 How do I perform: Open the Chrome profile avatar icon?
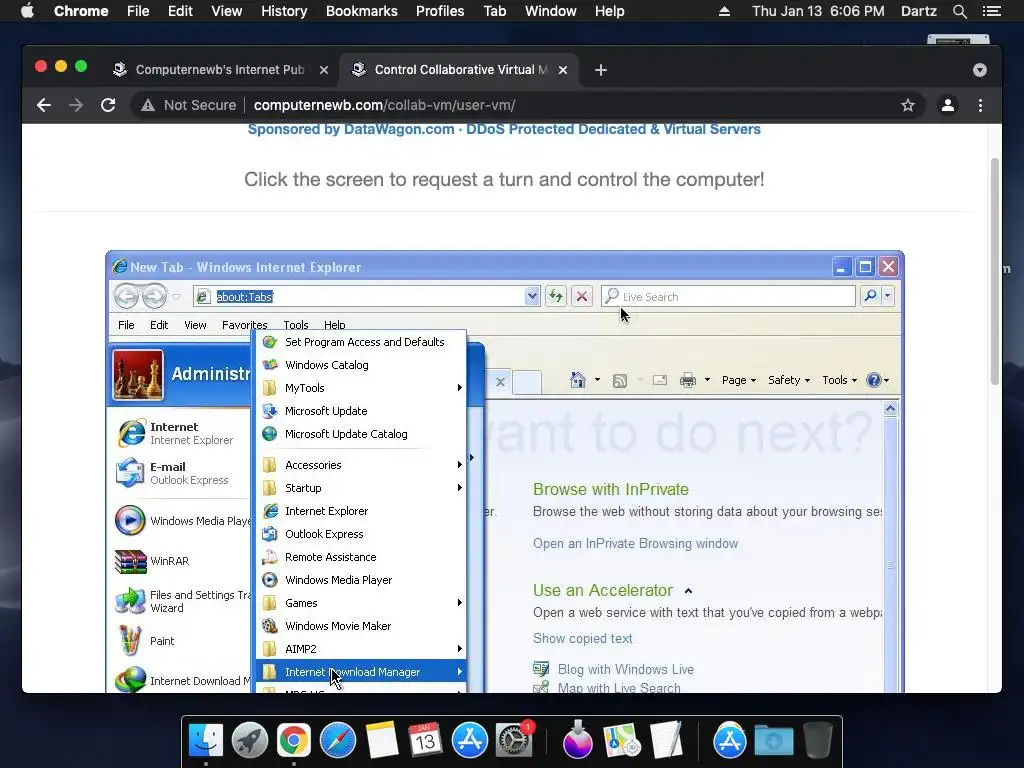pyautogui.click(x=948, y=105)
